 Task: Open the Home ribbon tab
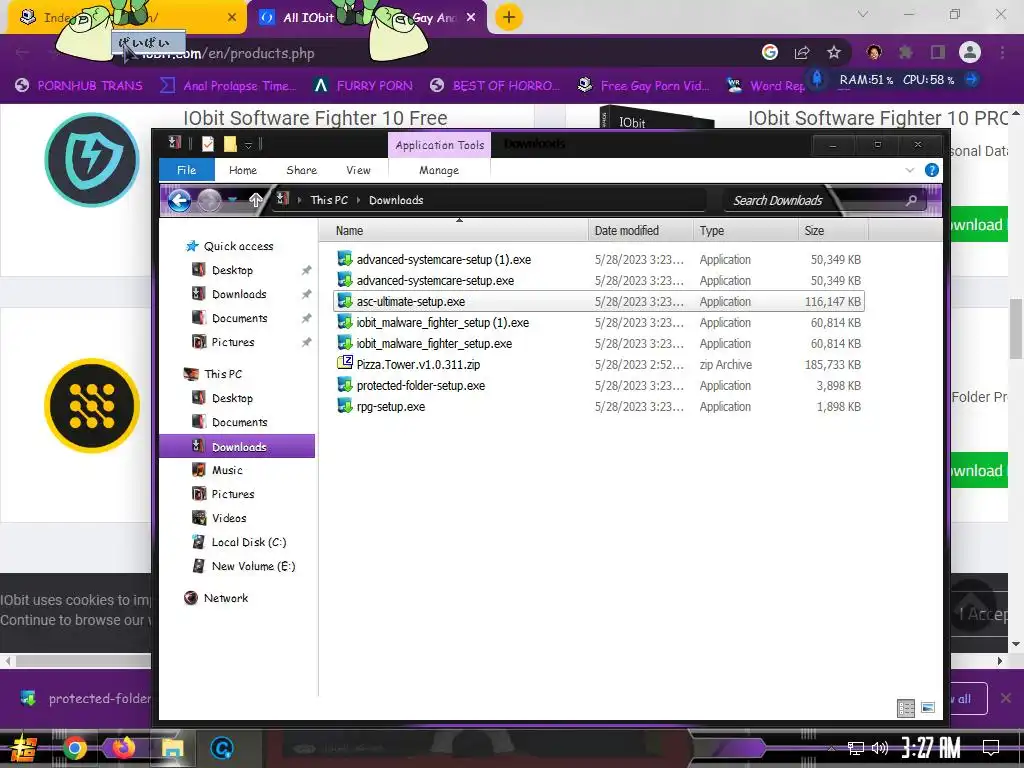click(x=243, y=170)
